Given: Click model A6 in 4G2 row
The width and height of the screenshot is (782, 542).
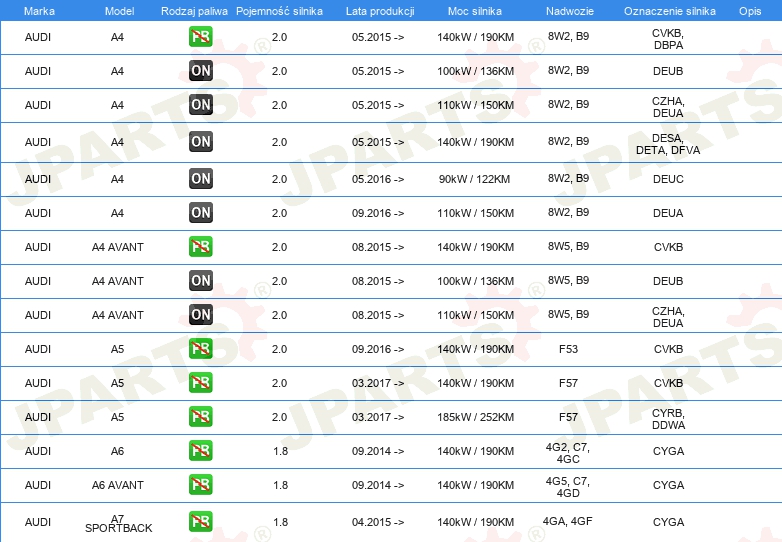Looking at the screenshot, I should (x=117, y=451).
